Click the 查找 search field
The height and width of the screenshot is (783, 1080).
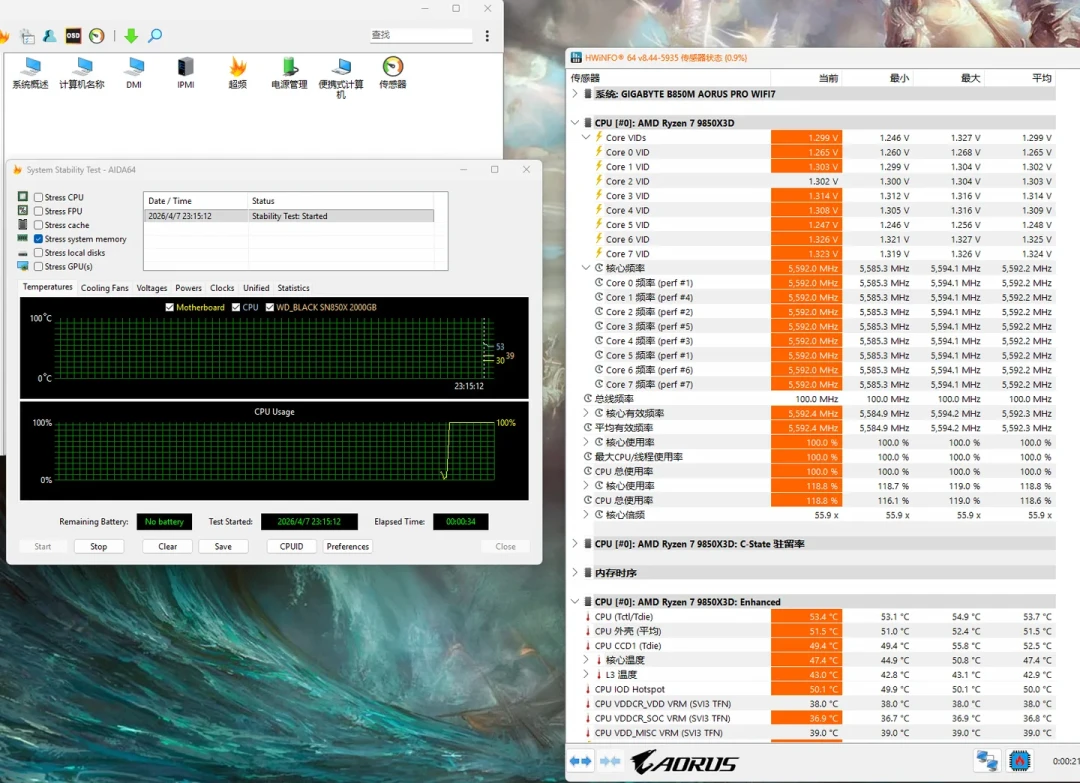click(x=421, y=35)
